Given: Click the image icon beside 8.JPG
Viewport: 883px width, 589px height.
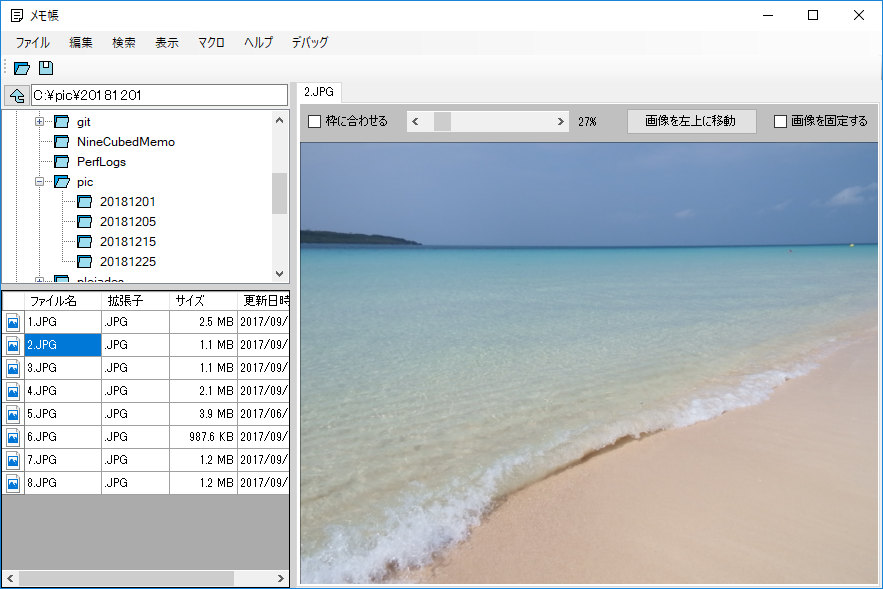Looking at the screenshot, I should (13, 483).
